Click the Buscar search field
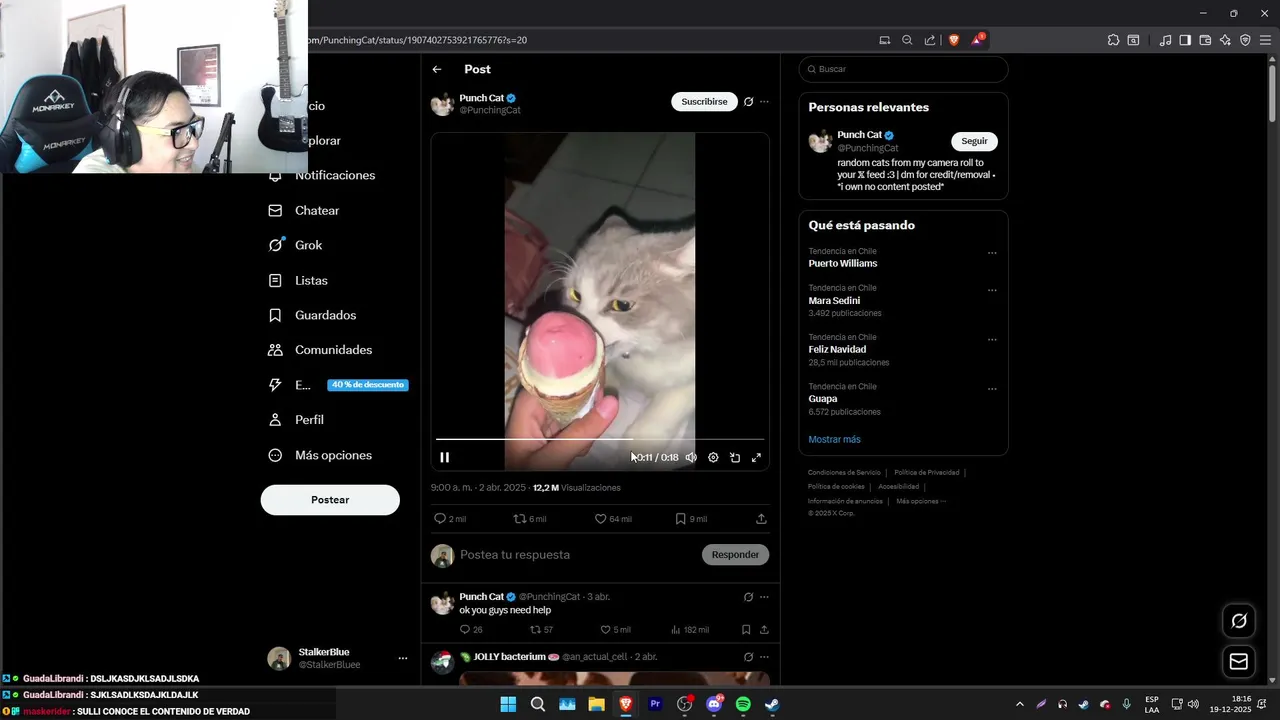Viewport: 1280px width, 720px height. (903, 69)
